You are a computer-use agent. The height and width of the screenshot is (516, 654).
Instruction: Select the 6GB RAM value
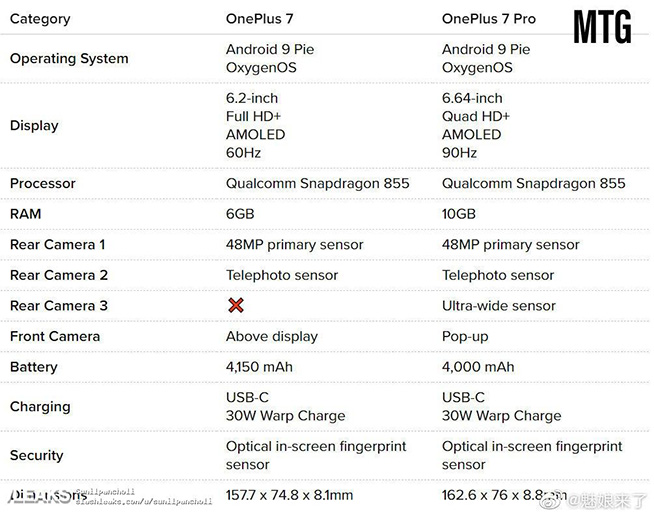tap(242, 214)
